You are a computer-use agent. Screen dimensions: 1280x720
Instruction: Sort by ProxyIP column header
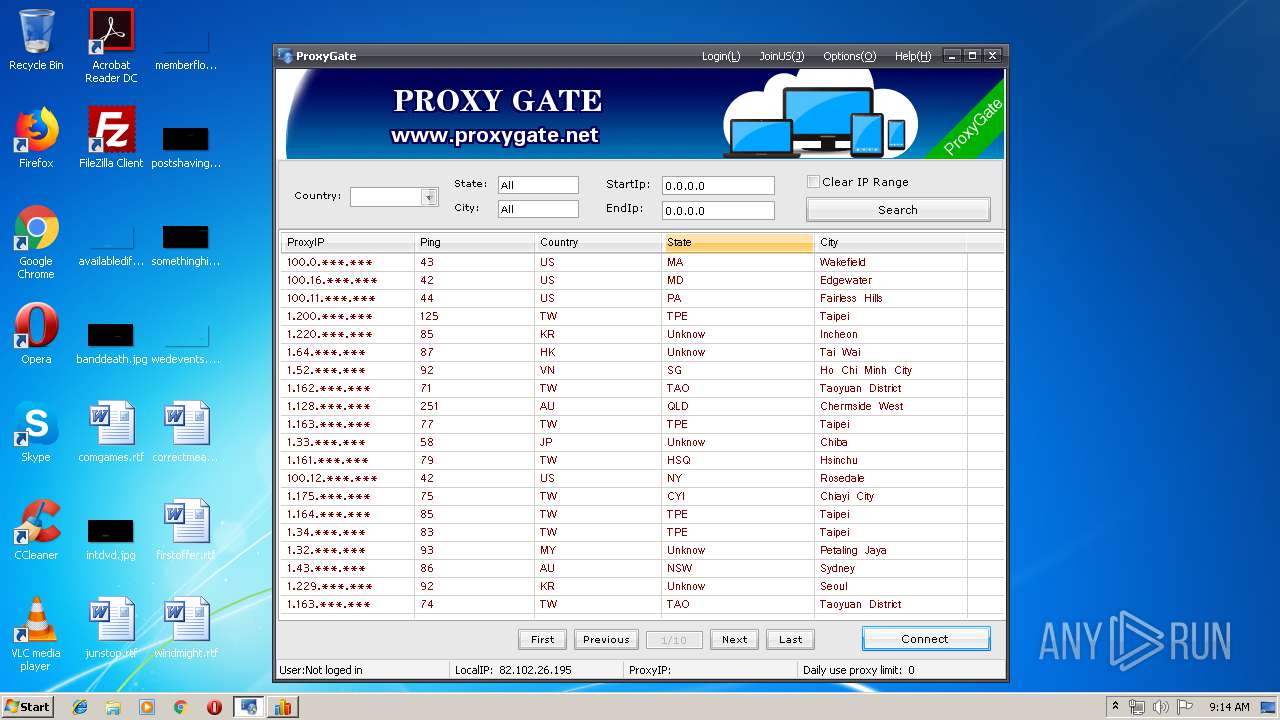coord(347,242)
